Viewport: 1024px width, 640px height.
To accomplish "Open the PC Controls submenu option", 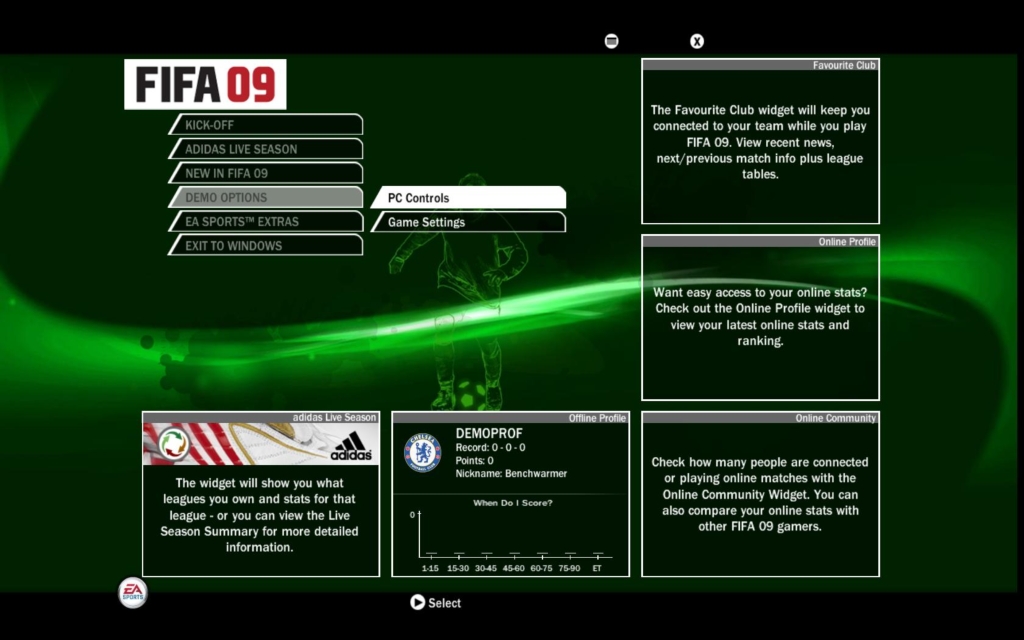I will tap(468, 197).
